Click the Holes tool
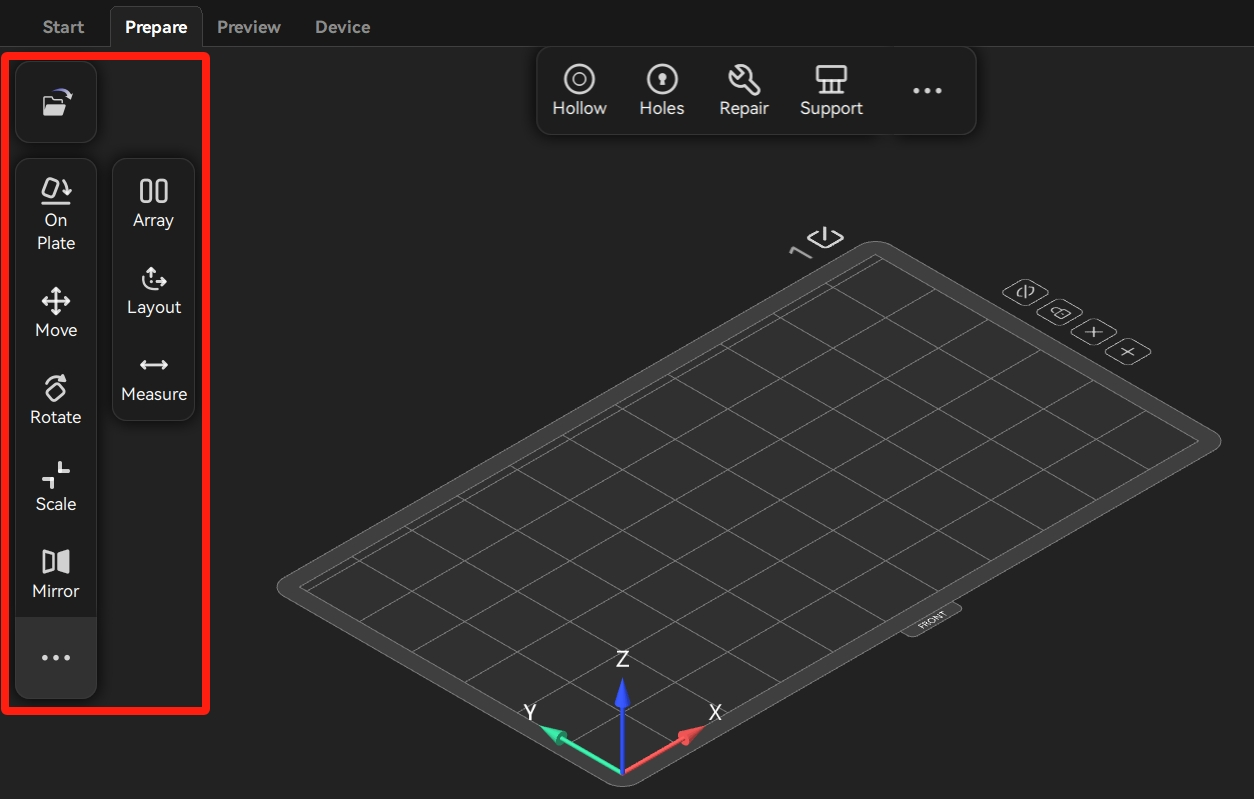 662,90
